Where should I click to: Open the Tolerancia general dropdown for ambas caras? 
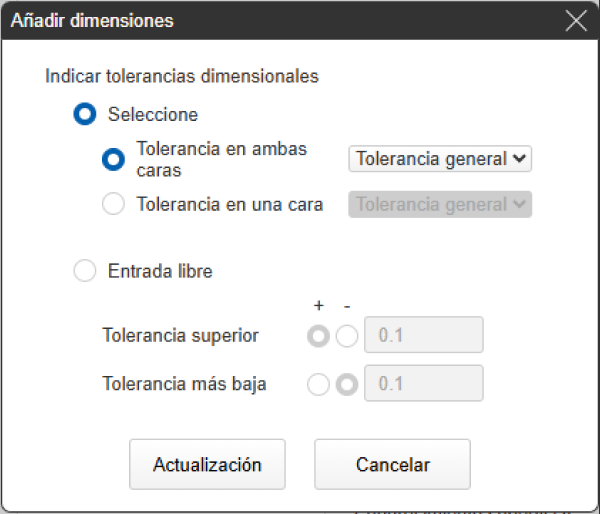click(x=440, y=159)
